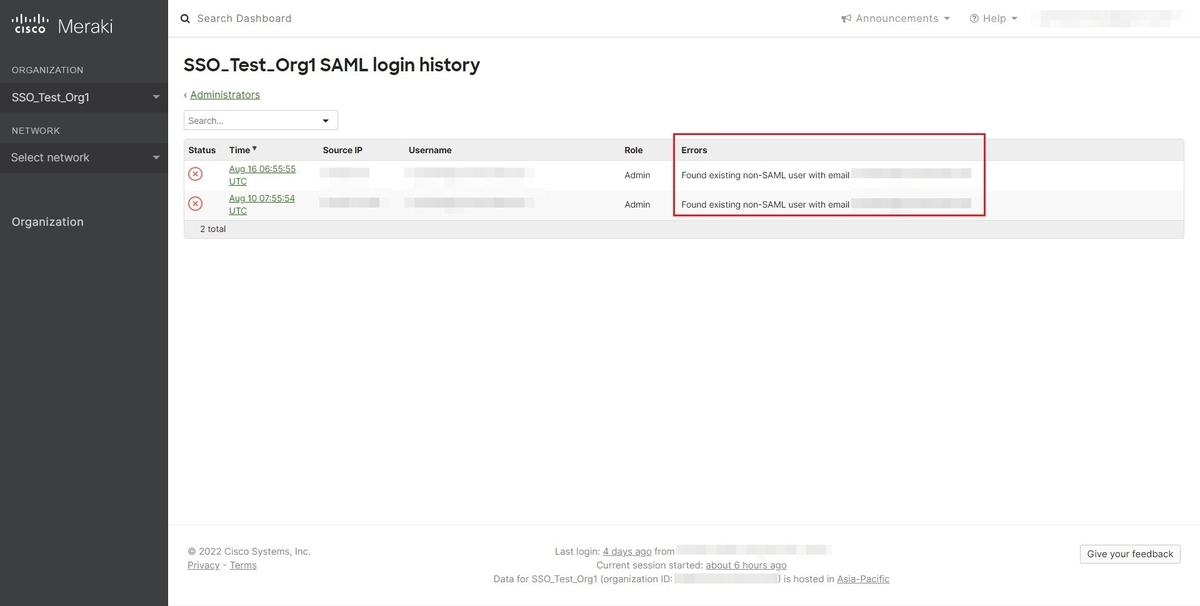This screenshot has height=606, width=1200.
Task: Open the Organization sidebar menu
Action: coord(48,222)
